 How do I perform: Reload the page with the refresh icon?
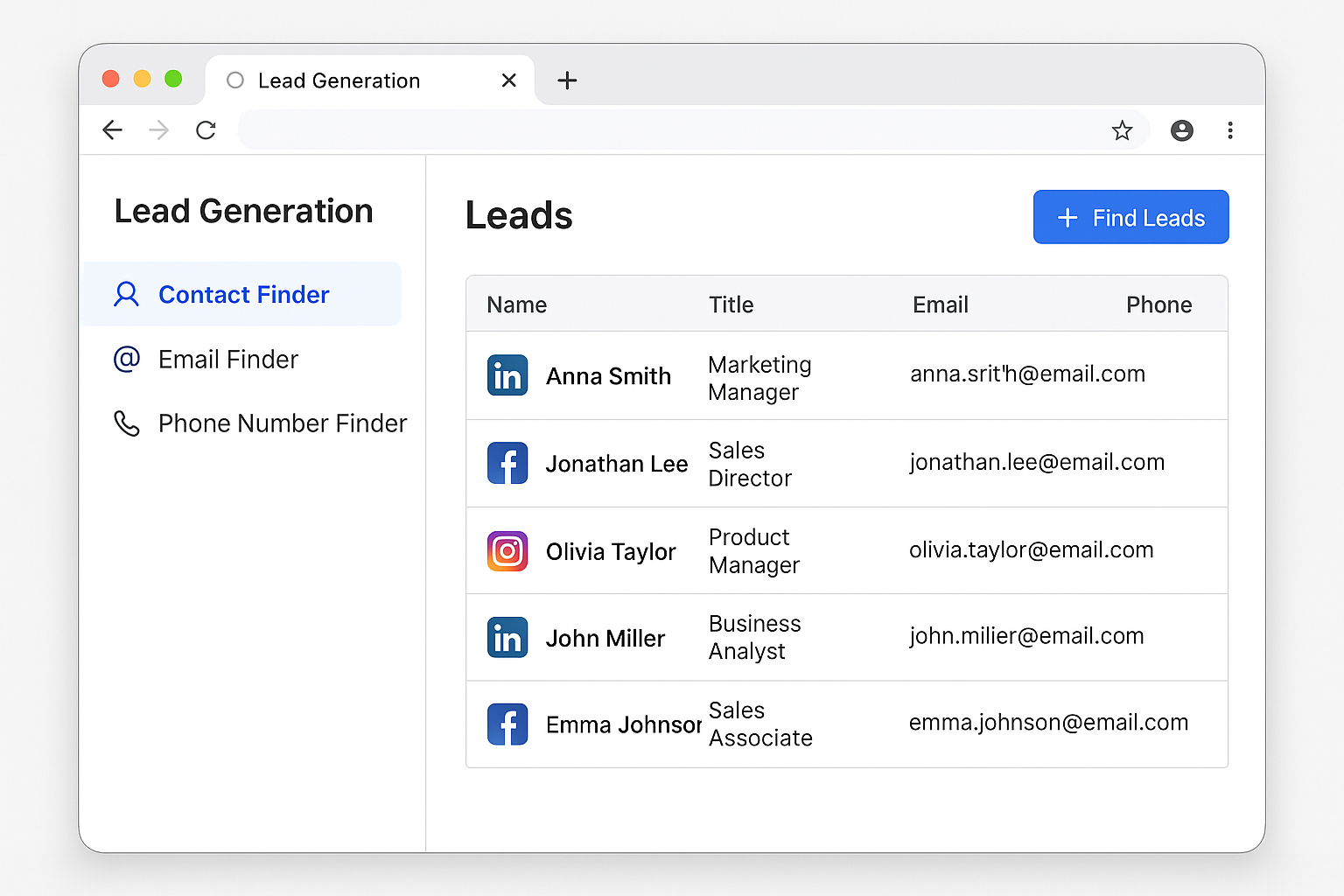click(x=206, y=129)
